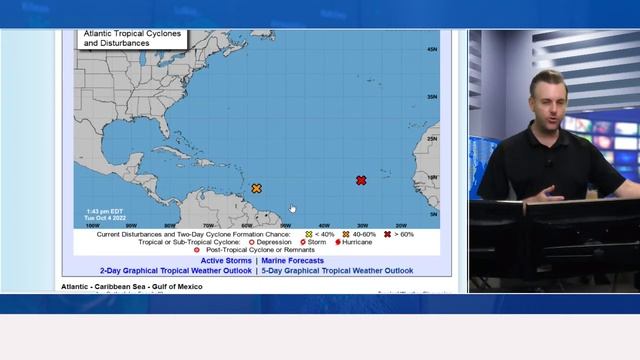
Task: Click the Hurricane legend symbol
Action: click(x=338, y=242)
